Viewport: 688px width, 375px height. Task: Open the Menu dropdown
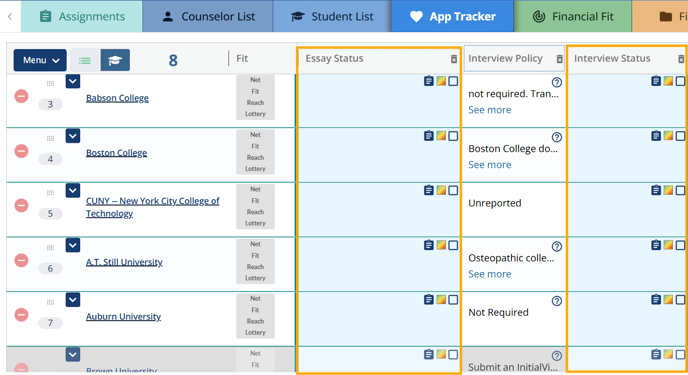coord(40,60)
